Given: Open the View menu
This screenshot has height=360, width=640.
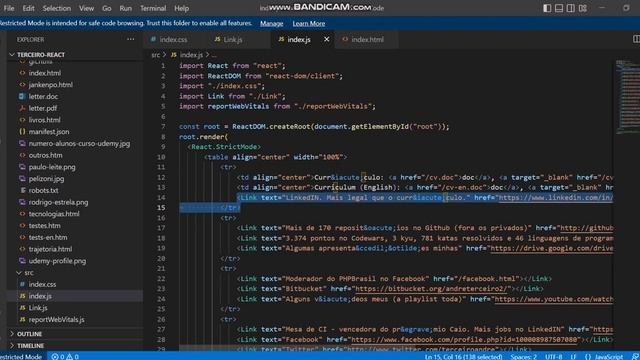Looking at the screenshot, I should coord(86,8).
